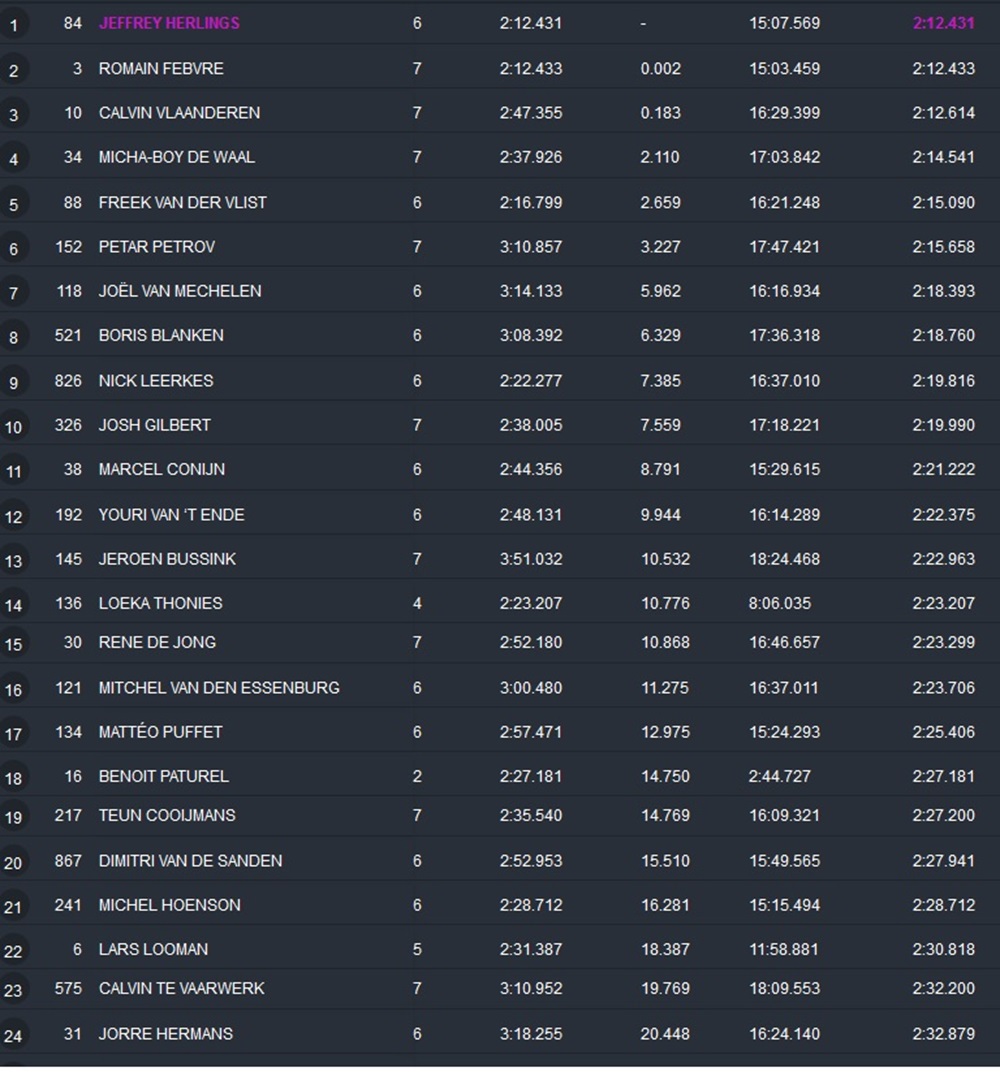Click the position 12 circle badge
1000x1085 pixels.
point(13,516)
